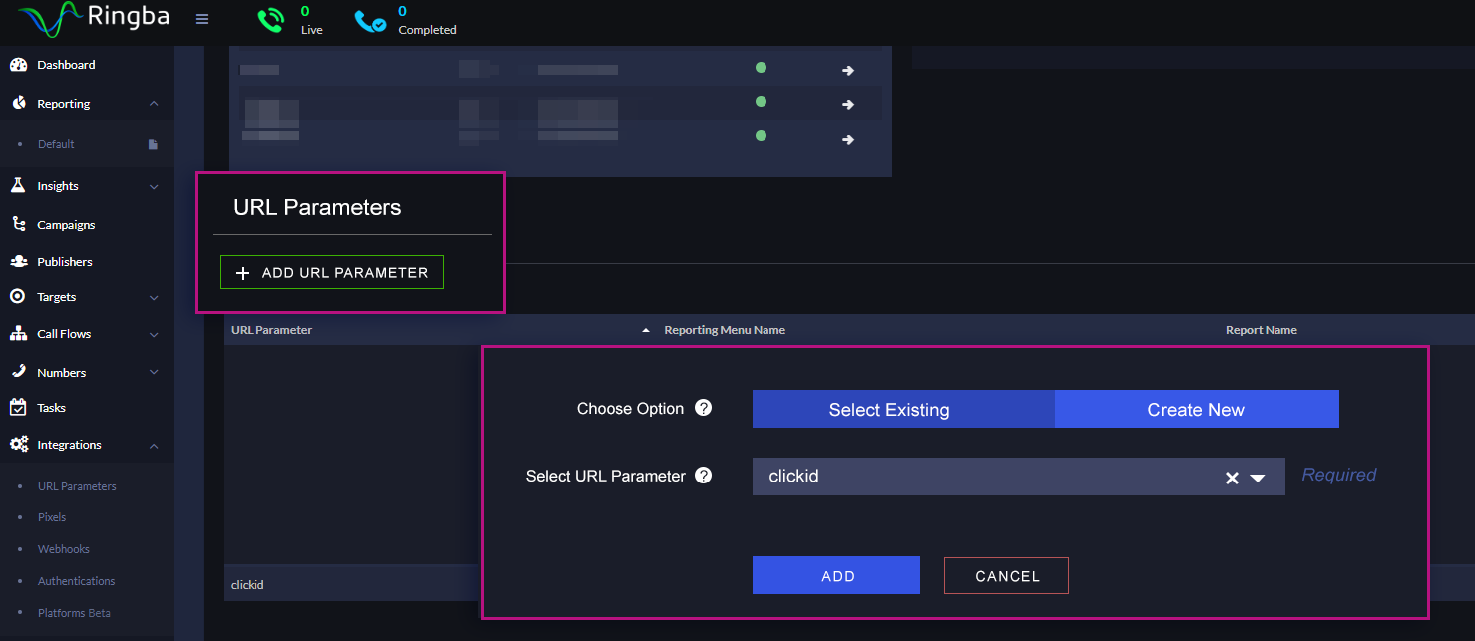The width and height of the screenshot is (1475, 641).
Task: Toggle the hamburger sidebar menu
Action: pos(202,19)
